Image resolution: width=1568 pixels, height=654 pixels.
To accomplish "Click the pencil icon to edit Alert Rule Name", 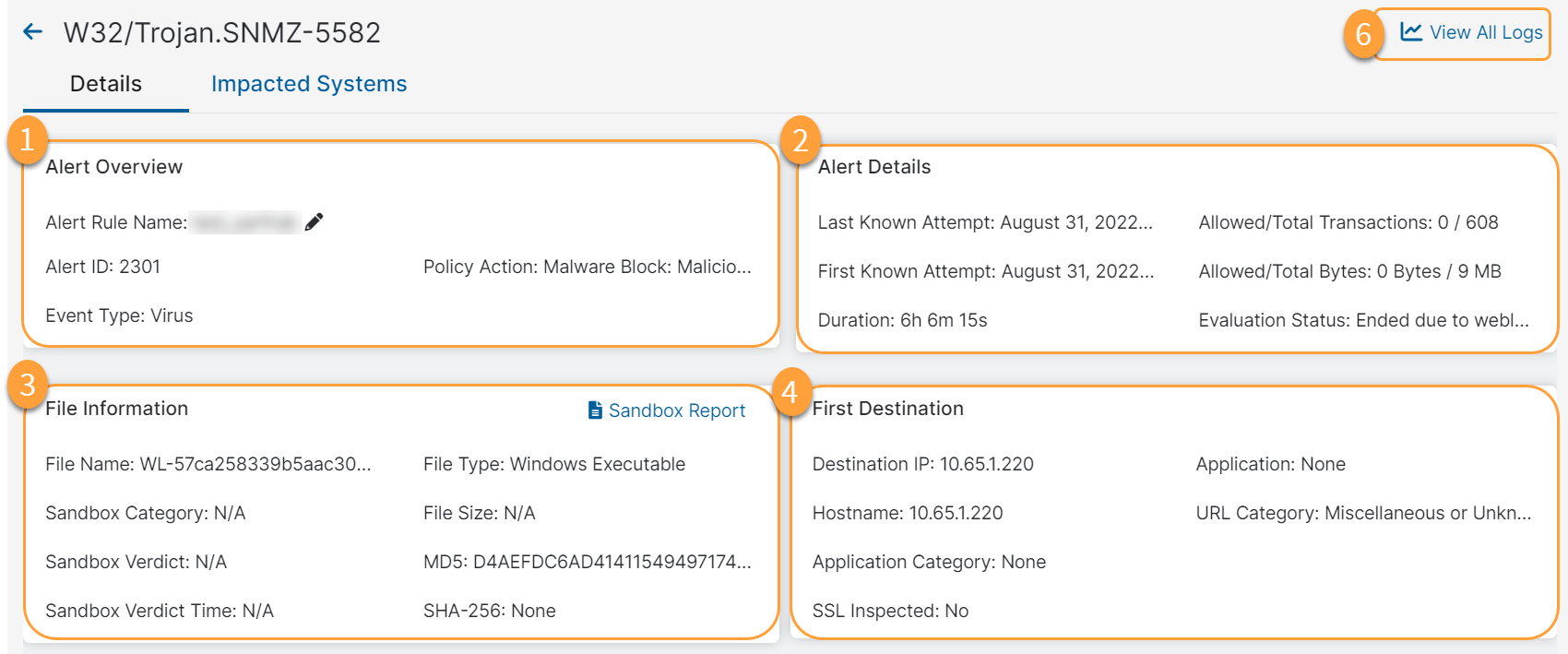I will click(x=315, y=220).
